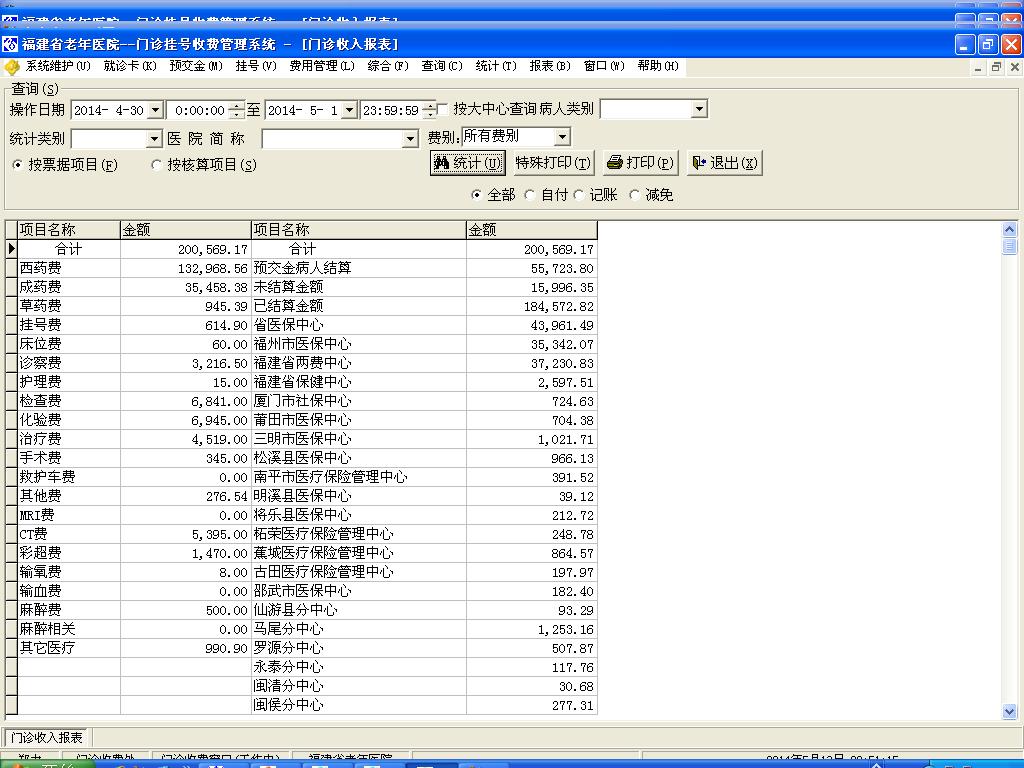
Task: Select 检查费 row cell
Action: (69, 401)
